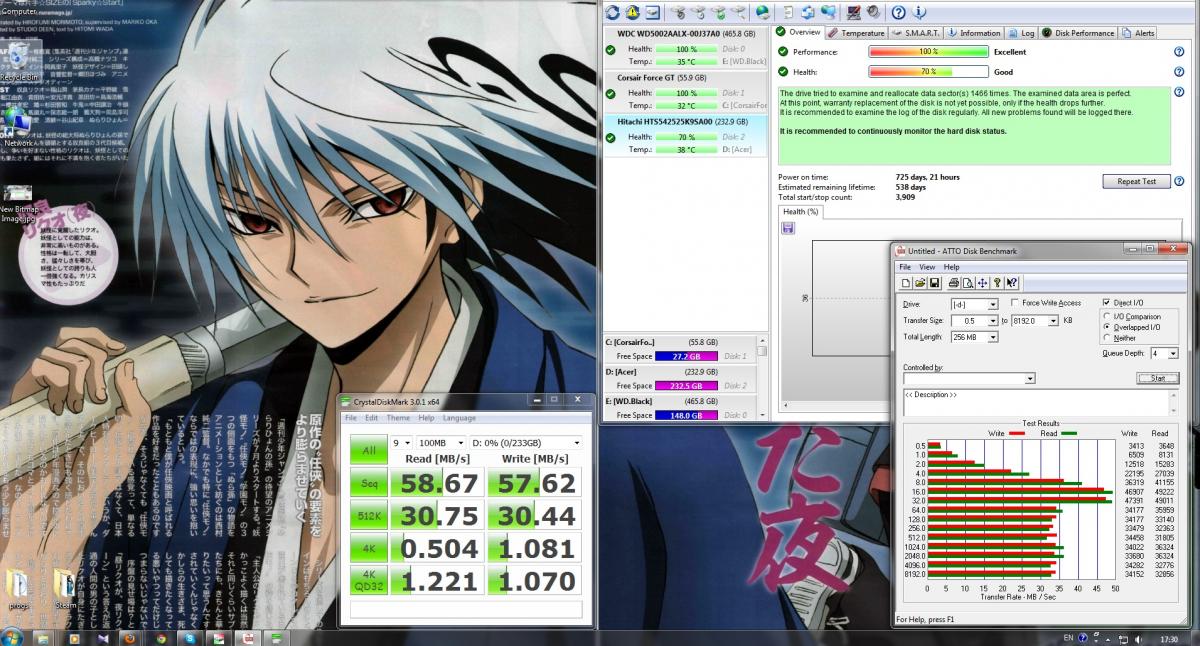The height and width of the screenshot is (646, 1200).
Task: Open the Transfer Size maximum dropdown (8192.0)
Action: pyautogui.click(x=1054, y=321)
